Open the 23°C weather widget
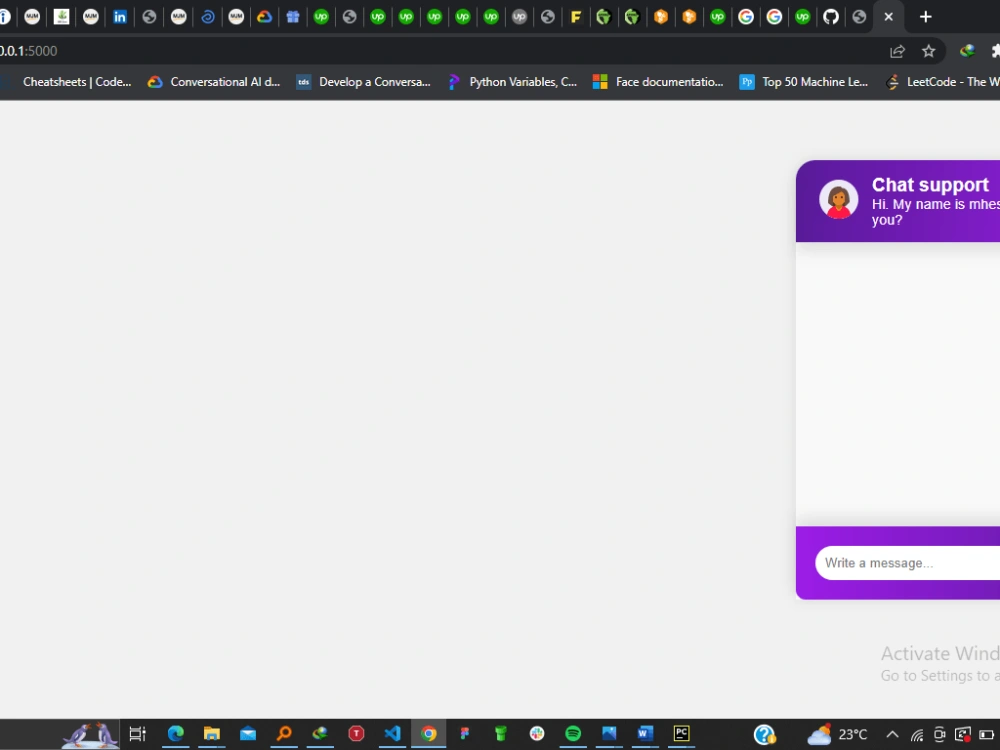The image size is (1000, 750). tap(837, 735)
